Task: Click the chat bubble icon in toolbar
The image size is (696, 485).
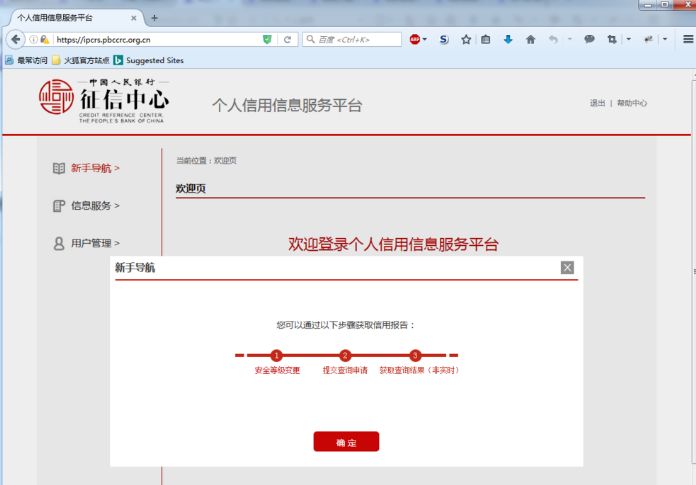Action: [589, 40]
